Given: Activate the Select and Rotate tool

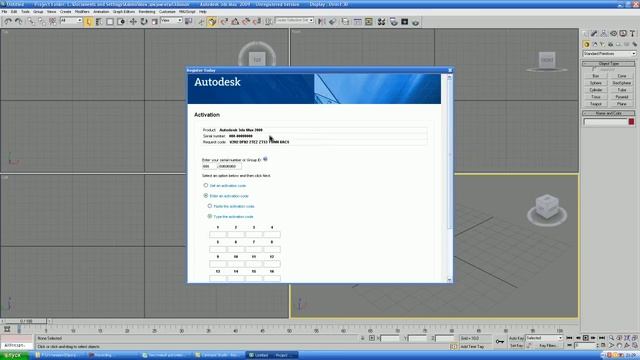Looking at the screenshot, I should pyautogui.click(x=144, y=22).
